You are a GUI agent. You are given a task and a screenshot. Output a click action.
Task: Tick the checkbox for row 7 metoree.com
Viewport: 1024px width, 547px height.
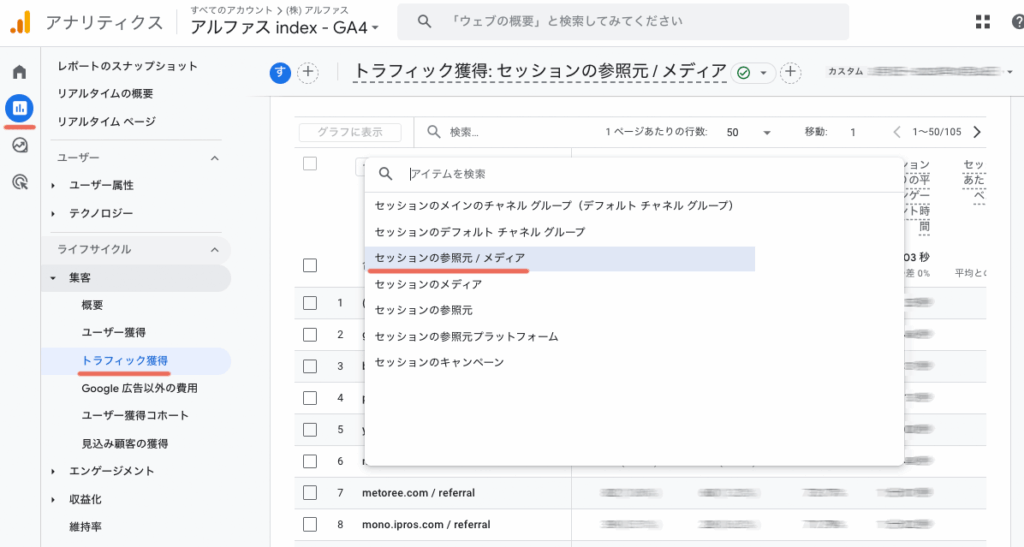(x=310, y=493)
